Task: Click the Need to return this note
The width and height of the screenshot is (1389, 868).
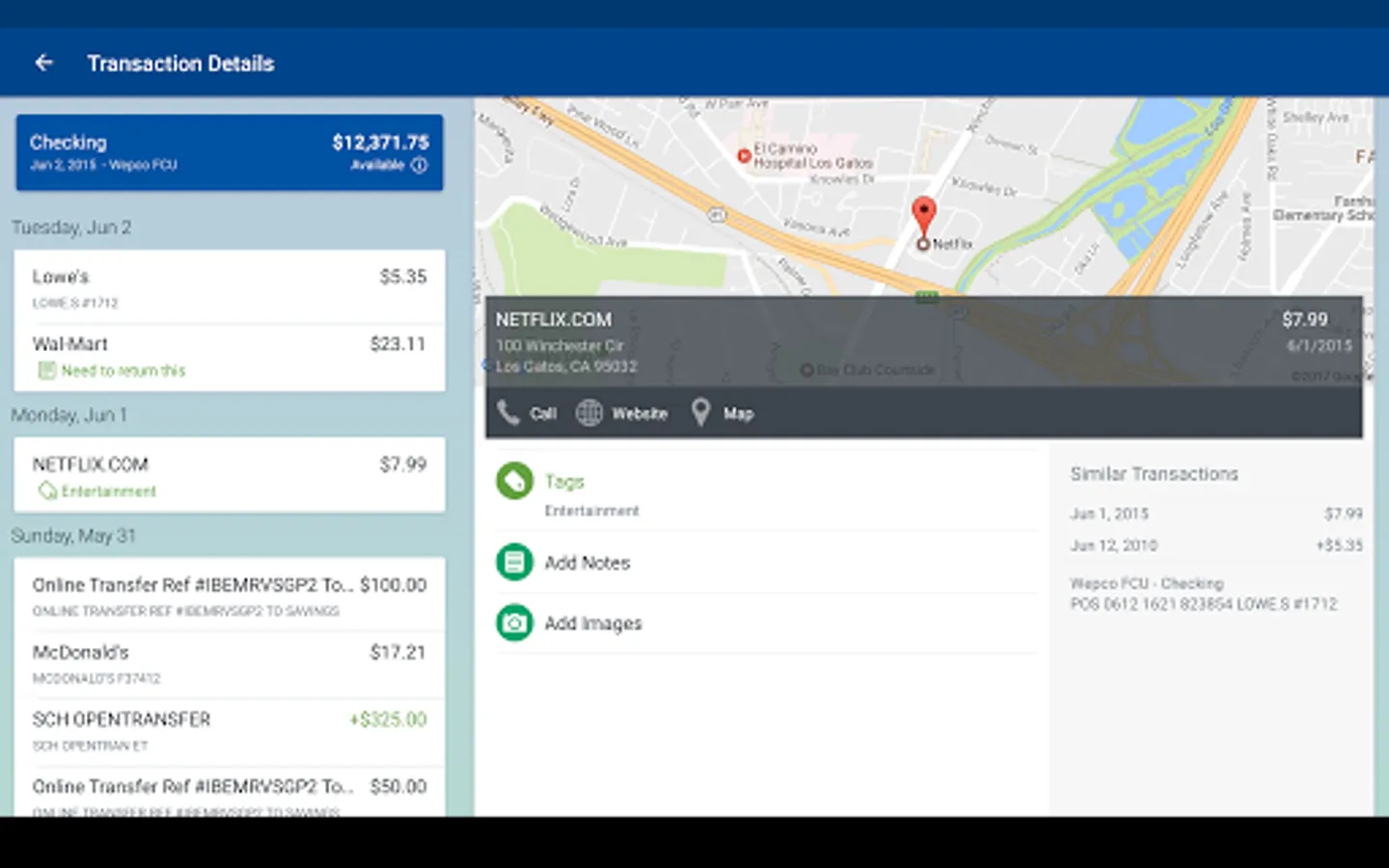Action: 123,370
